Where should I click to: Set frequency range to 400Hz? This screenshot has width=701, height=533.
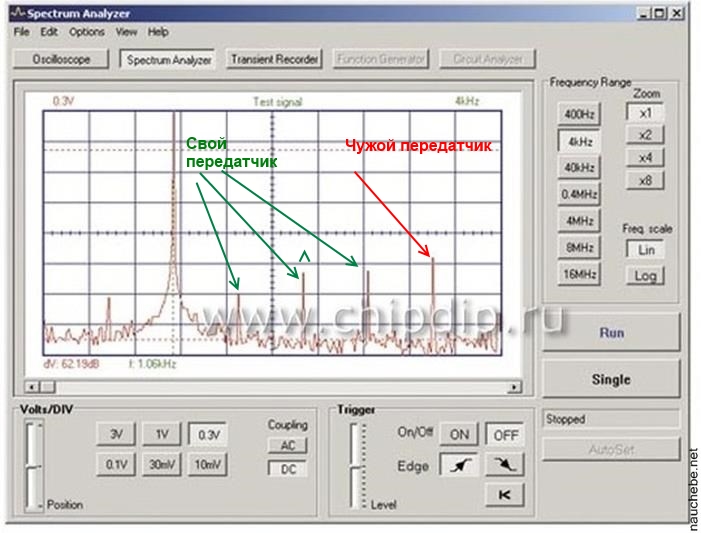pyautogui.click(x=579, y=114)
